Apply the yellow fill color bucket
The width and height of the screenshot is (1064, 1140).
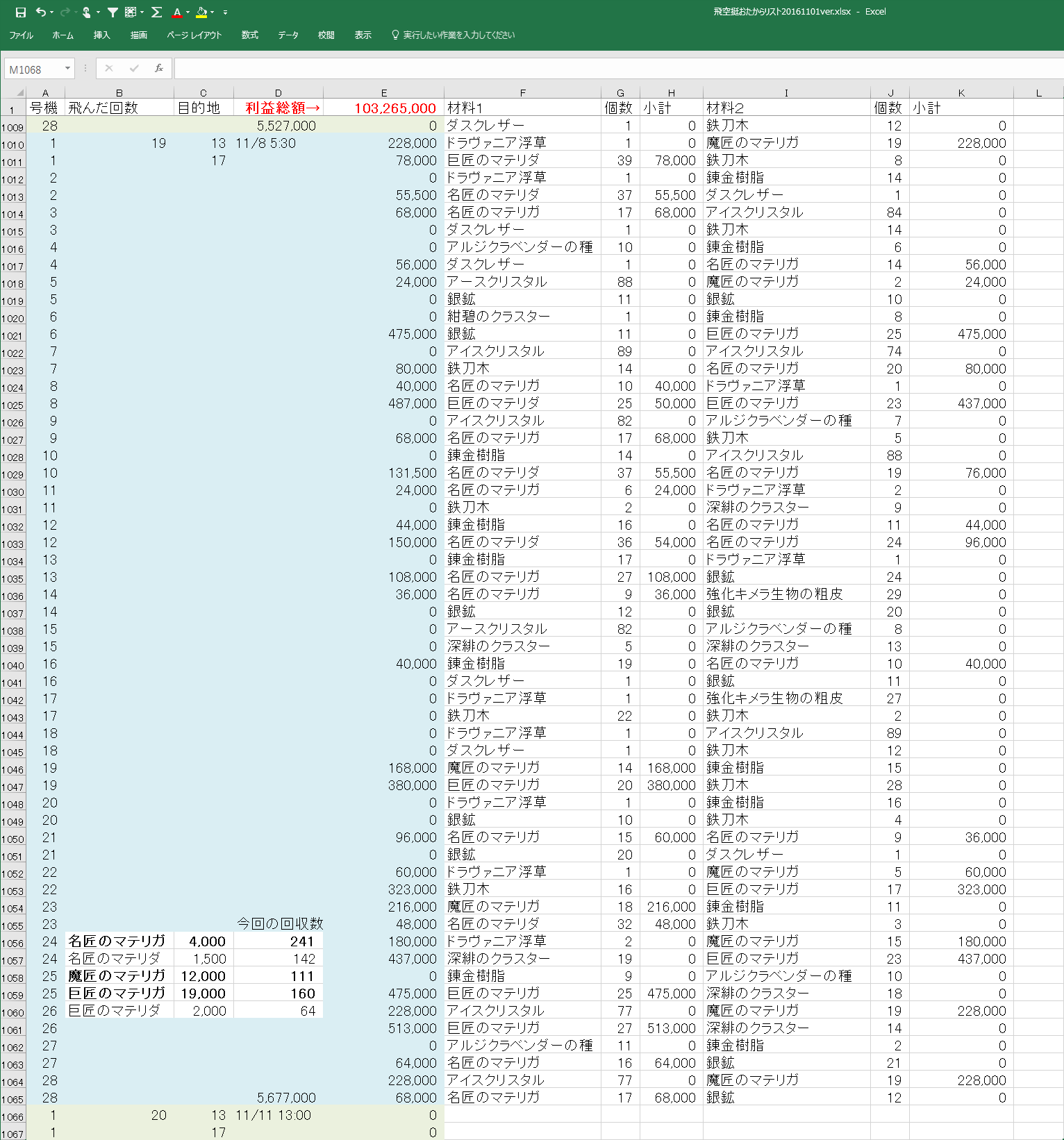pyautogui.click(x=201, y=12)
